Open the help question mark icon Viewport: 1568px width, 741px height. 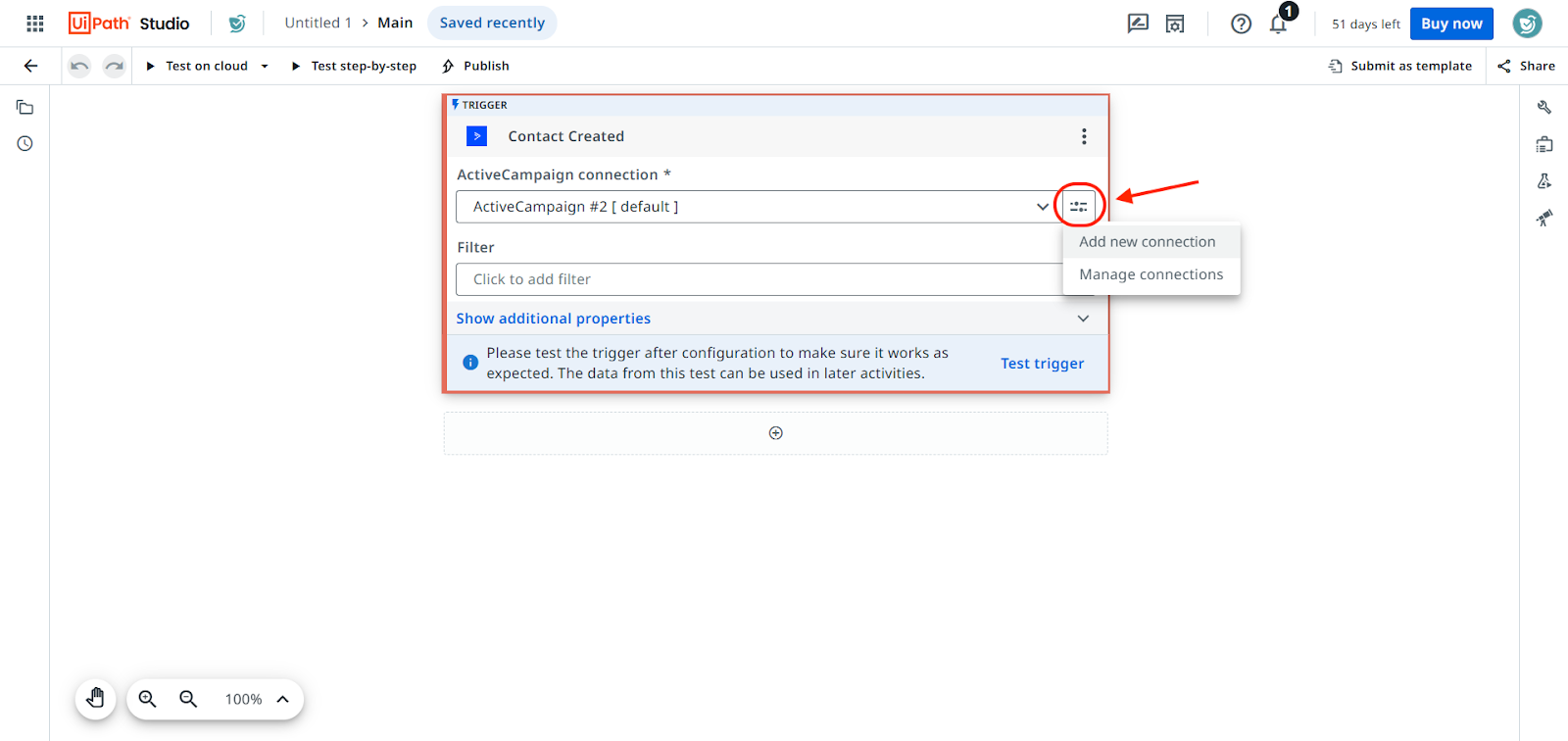1241,24
